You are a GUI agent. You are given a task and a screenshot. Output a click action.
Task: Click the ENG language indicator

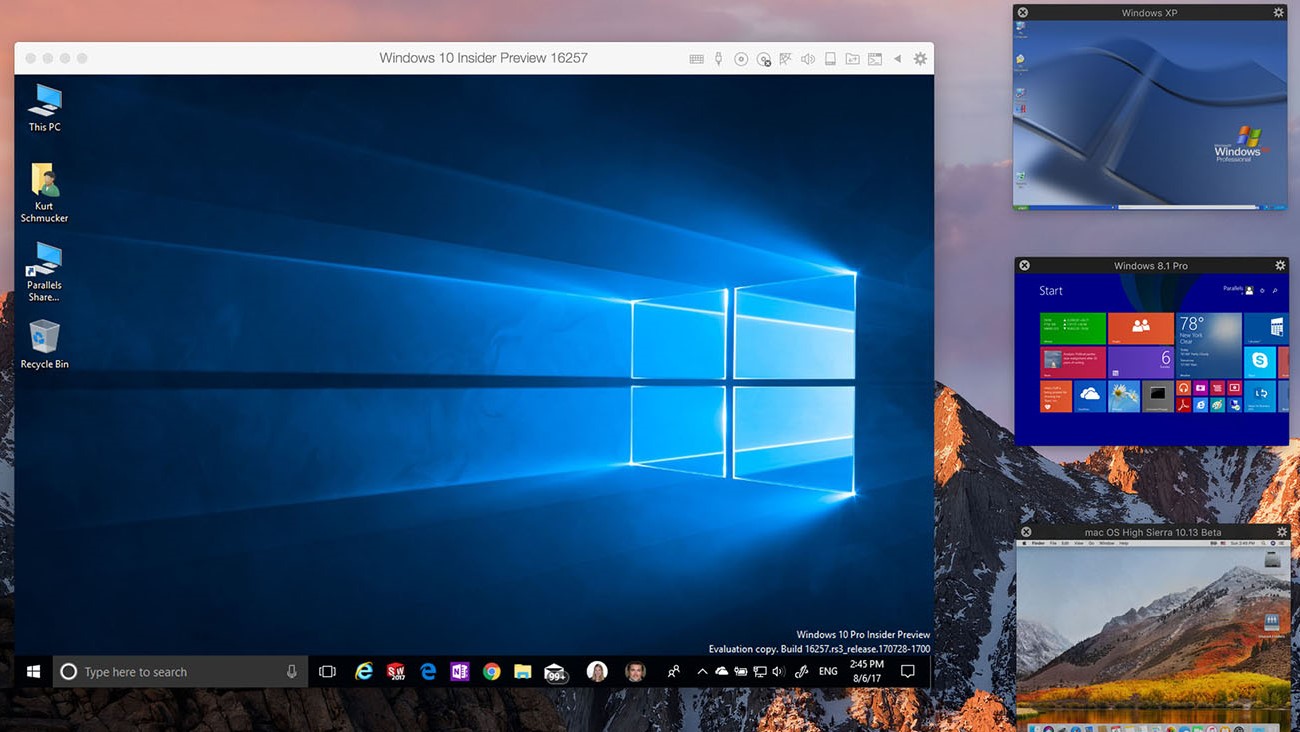[x=828, y=672]
